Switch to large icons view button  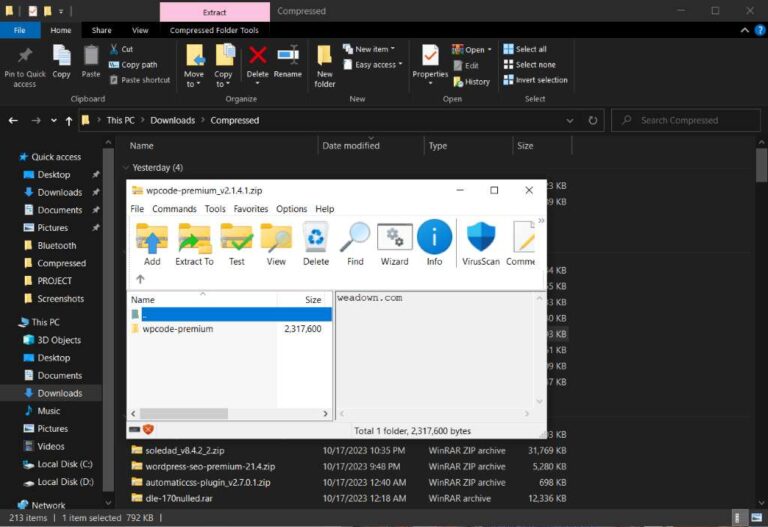pyautogui.click(x=756, y=518)
